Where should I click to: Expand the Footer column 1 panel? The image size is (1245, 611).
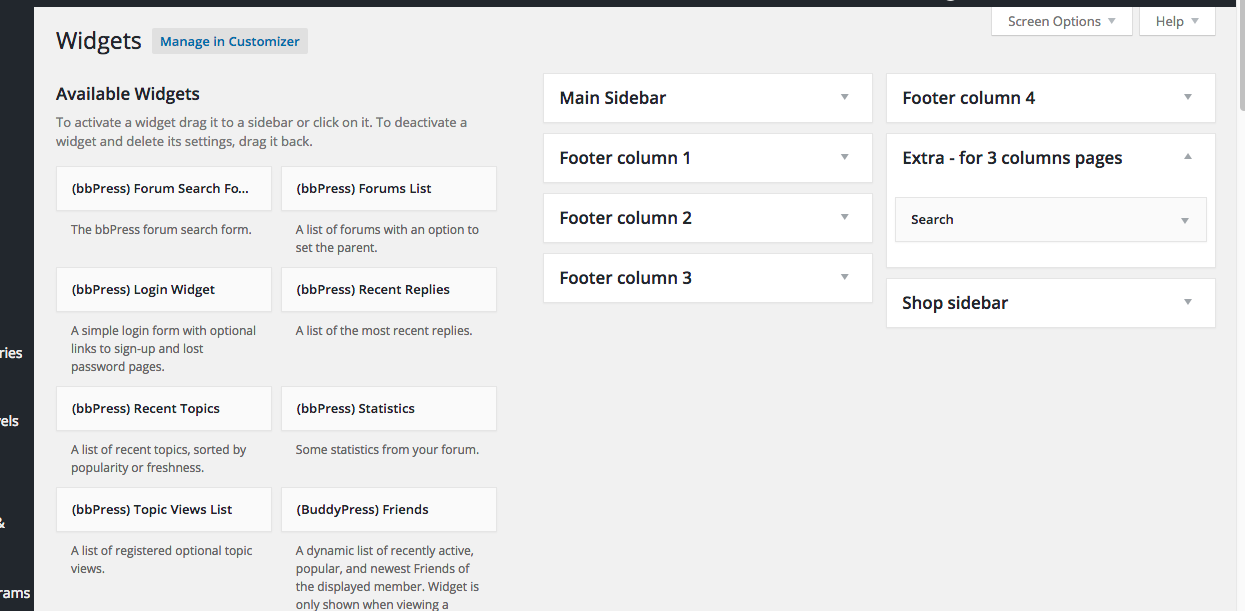(708, 158)
